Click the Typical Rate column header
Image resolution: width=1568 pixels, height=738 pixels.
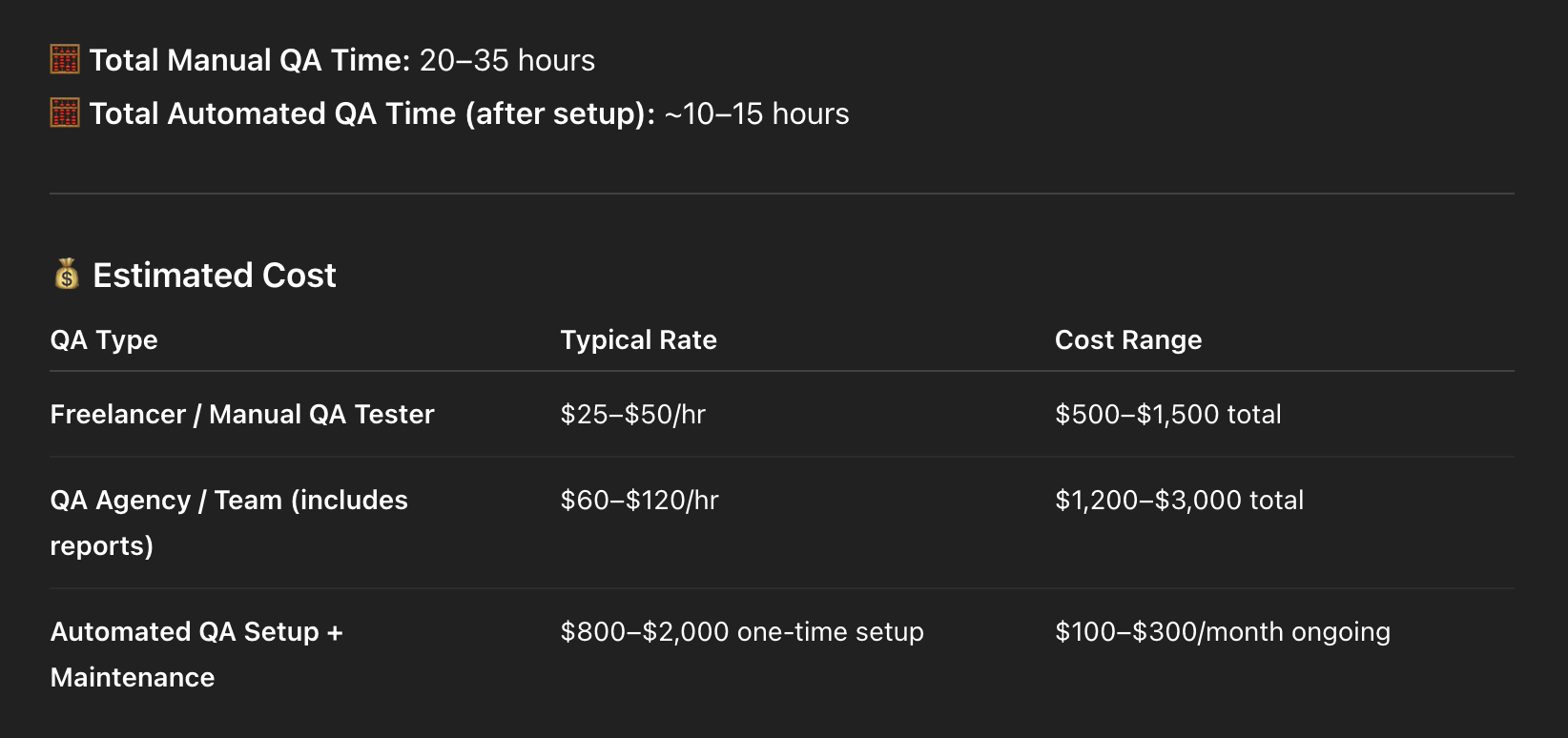638,340
